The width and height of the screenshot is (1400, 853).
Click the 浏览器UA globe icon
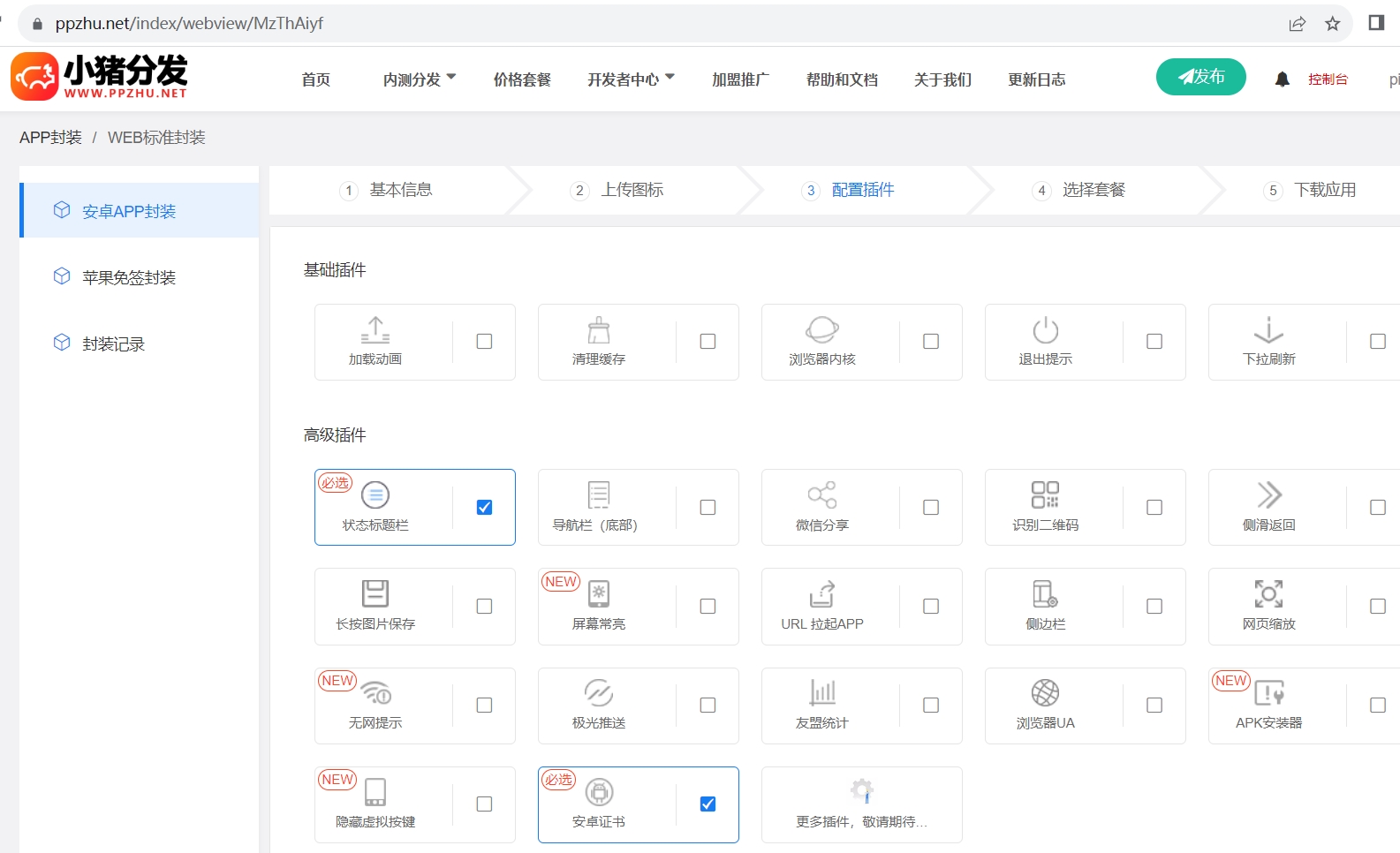point(1045,693)
